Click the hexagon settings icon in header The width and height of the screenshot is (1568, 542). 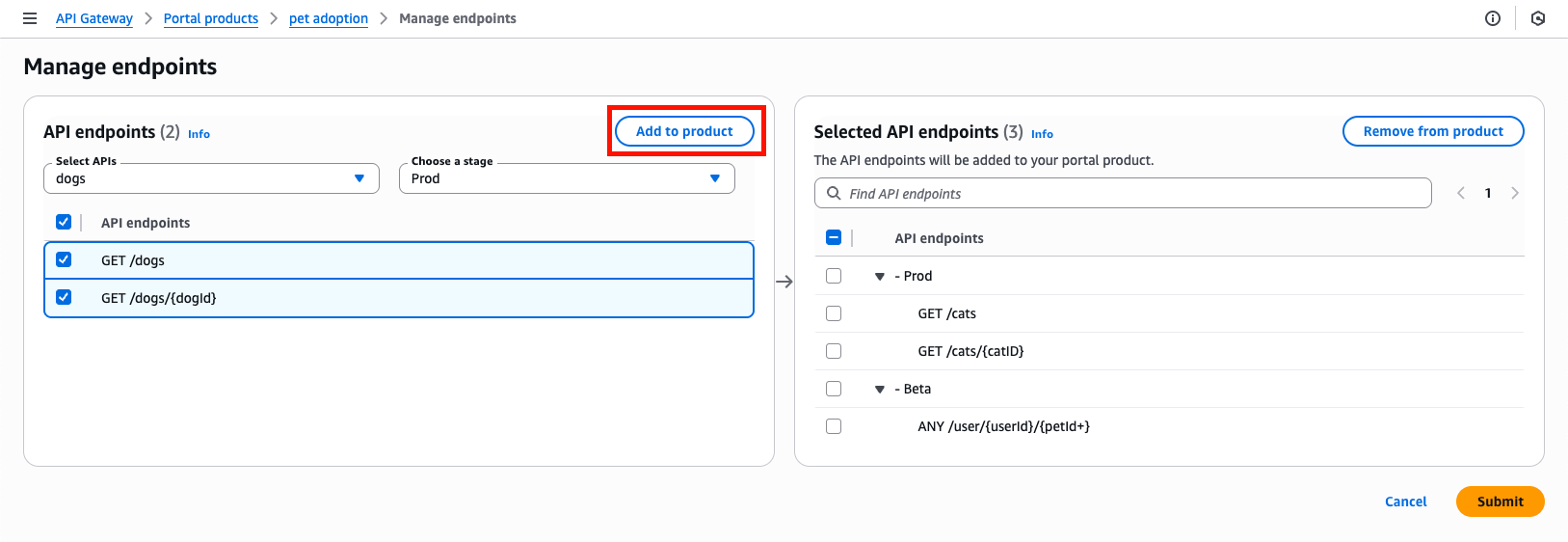point(1538,18)
